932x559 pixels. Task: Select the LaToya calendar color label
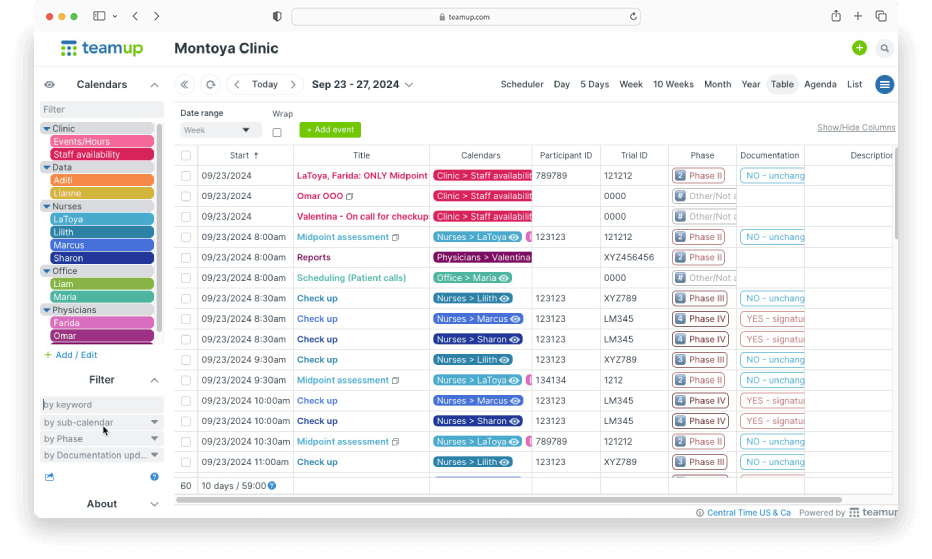coord(102,219)
